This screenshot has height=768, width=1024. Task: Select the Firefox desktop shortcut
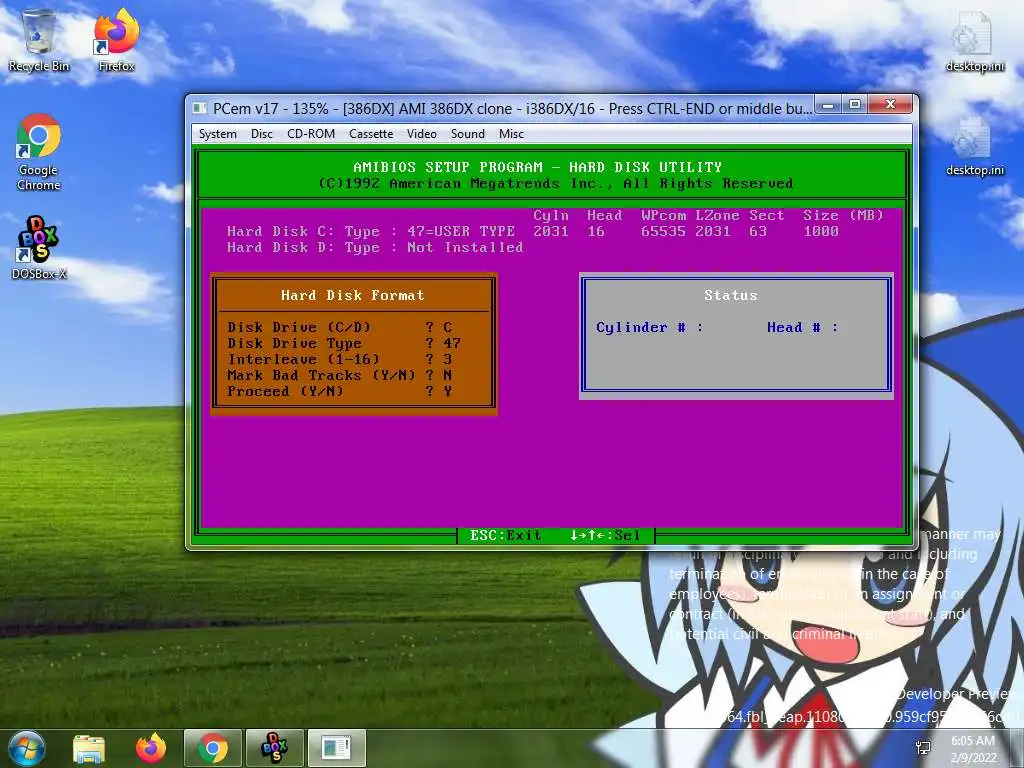click(x=116, y=40)
